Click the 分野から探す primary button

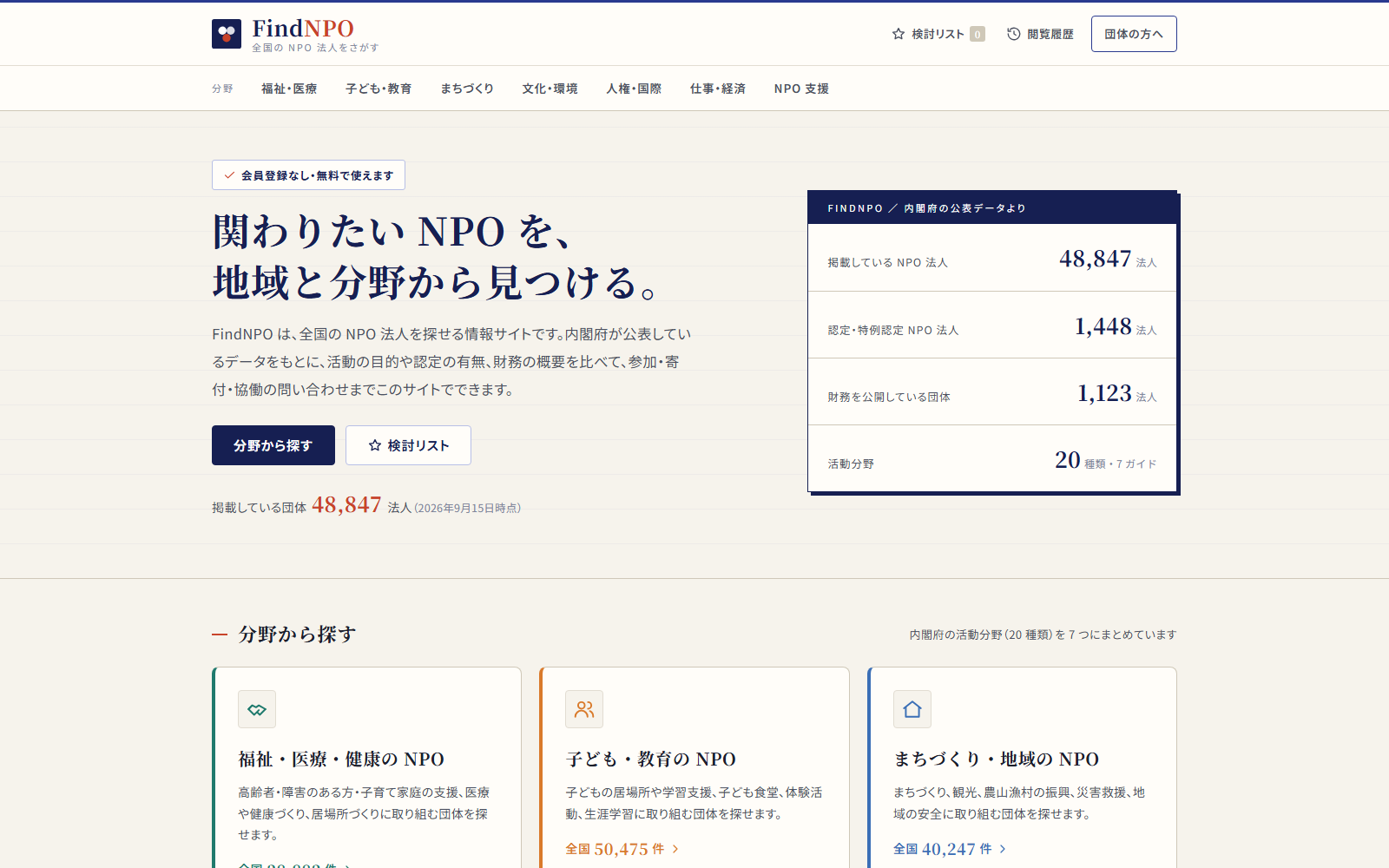pos(273,445)
